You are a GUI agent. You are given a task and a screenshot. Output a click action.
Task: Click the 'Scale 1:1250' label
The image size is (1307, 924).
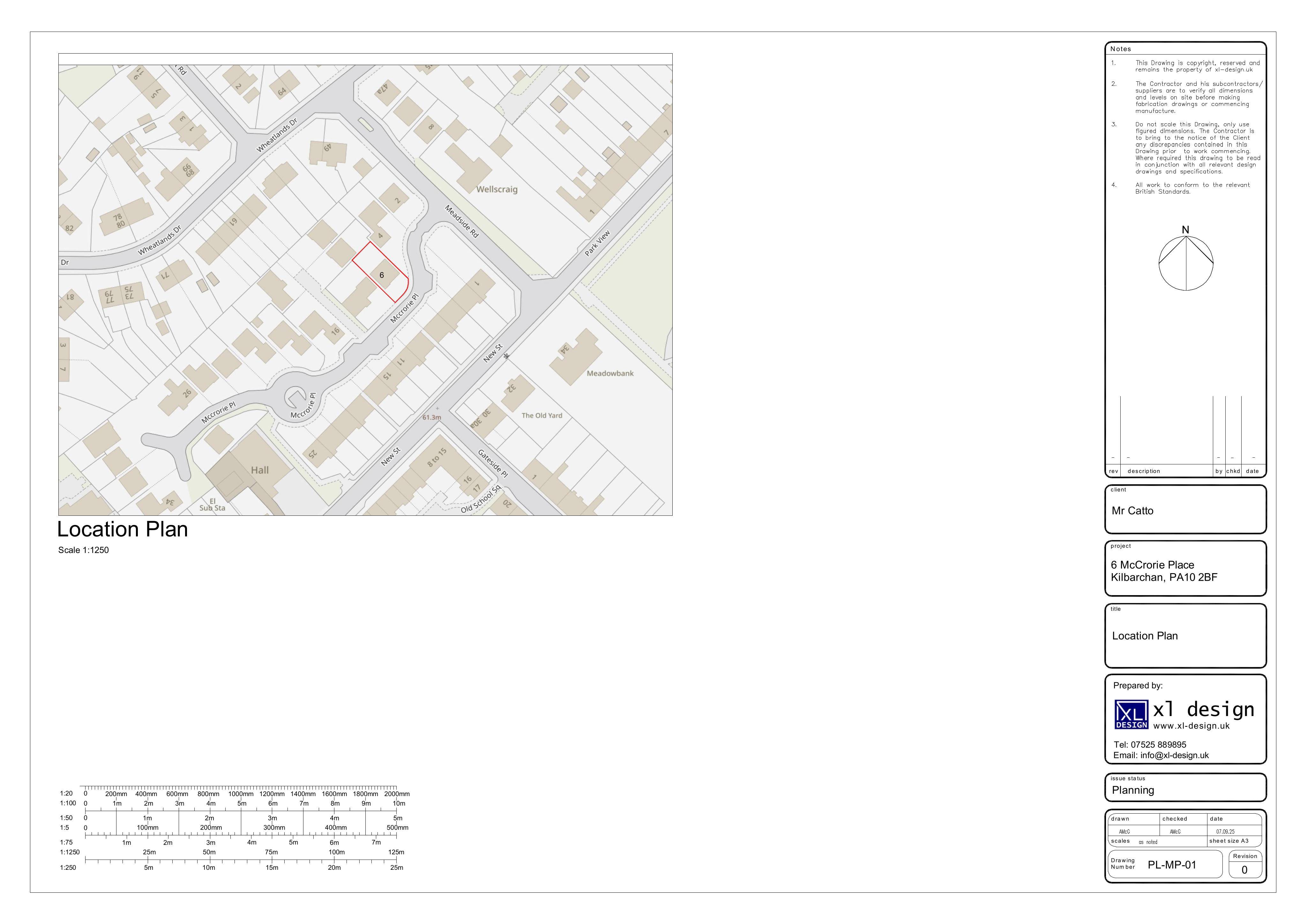(83, 550)
